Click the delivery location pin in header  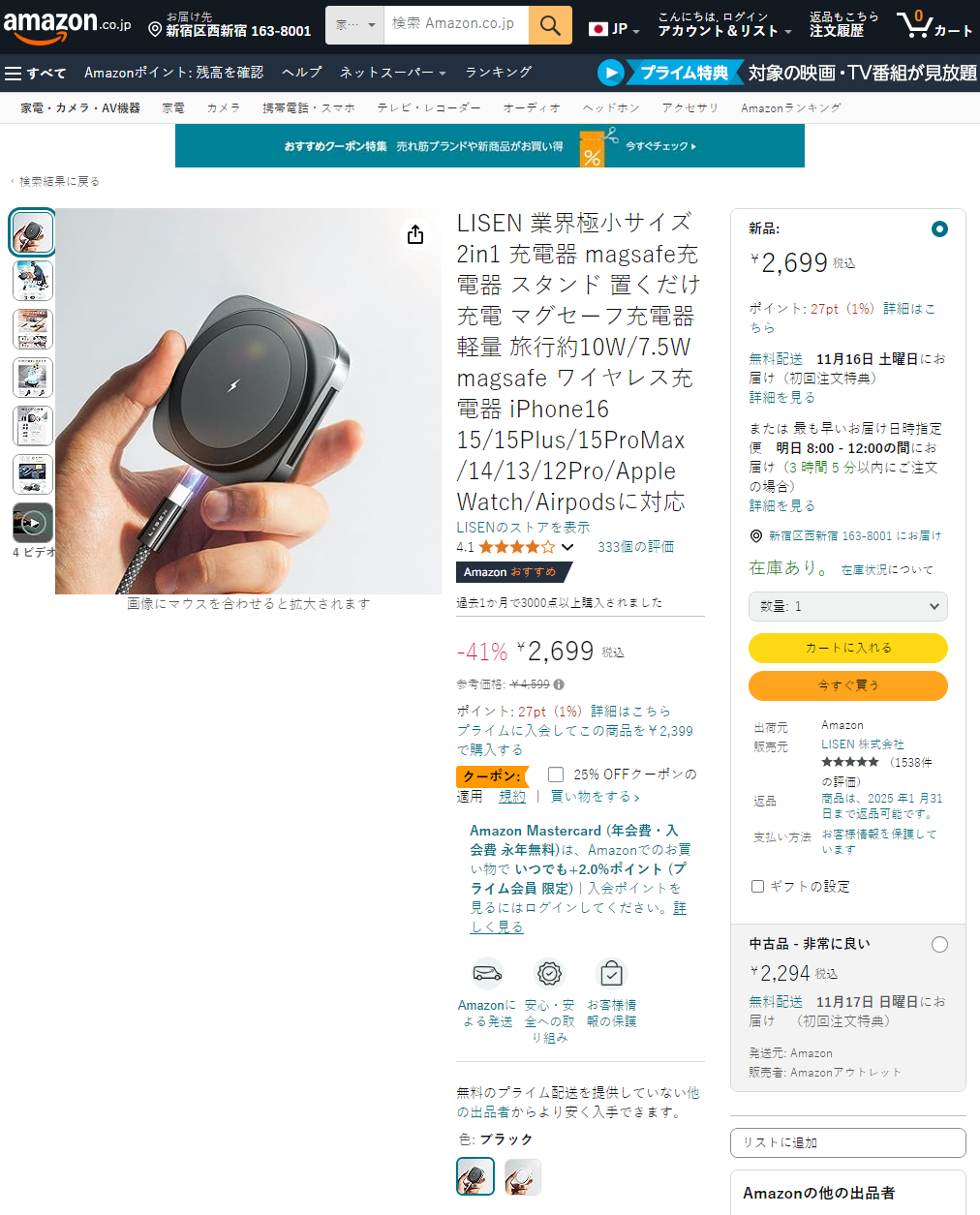(x=155, y=30)
